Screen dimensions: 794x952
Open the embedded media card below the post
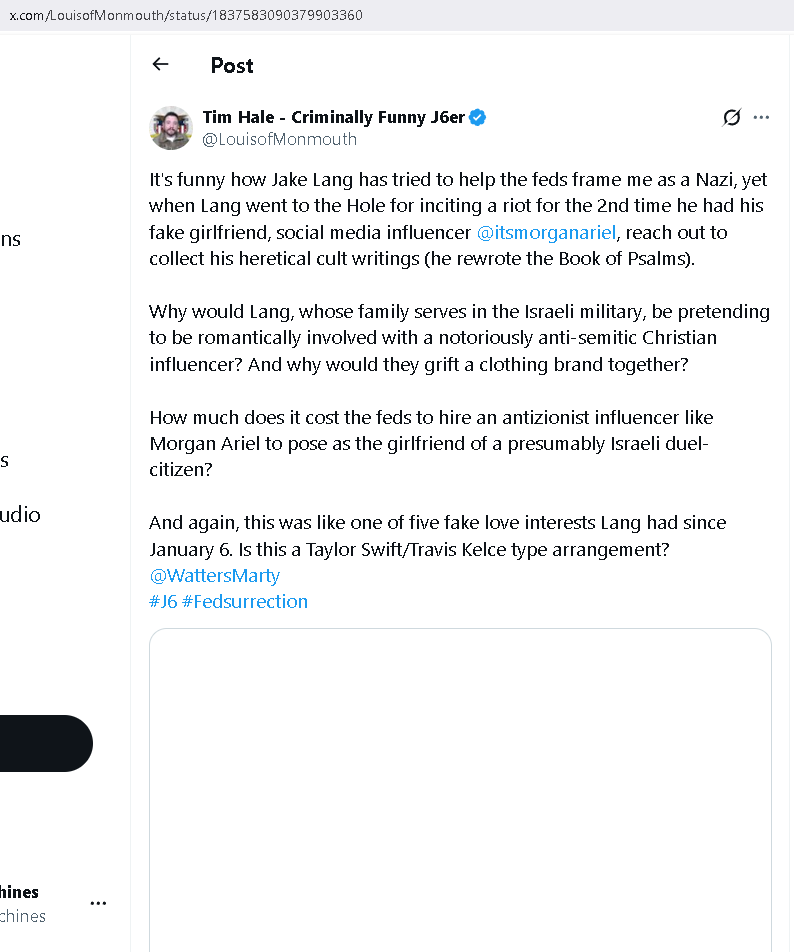point(460,790)
